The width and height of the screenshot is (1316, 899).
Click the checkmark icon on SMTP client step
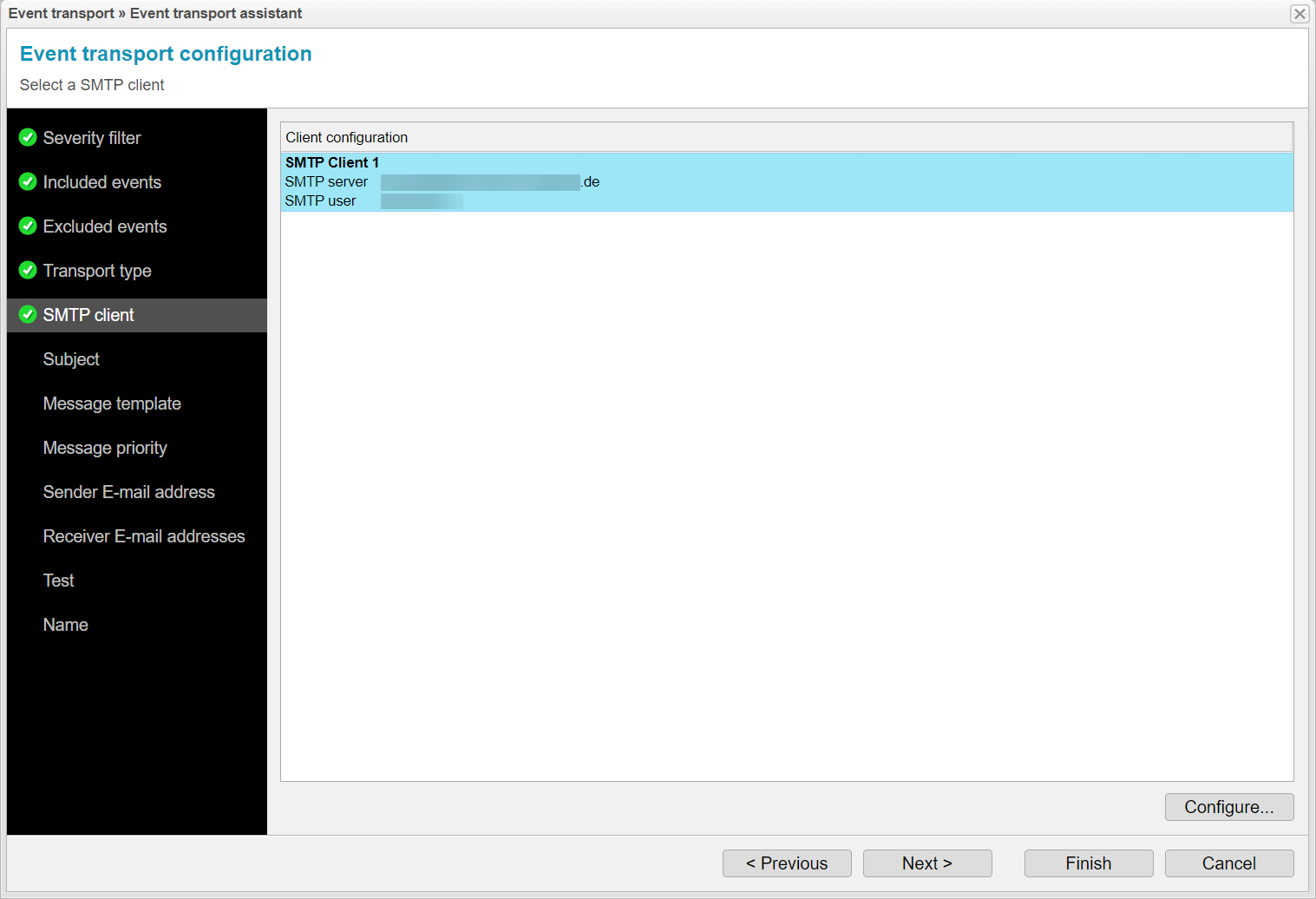pos(27,315)
